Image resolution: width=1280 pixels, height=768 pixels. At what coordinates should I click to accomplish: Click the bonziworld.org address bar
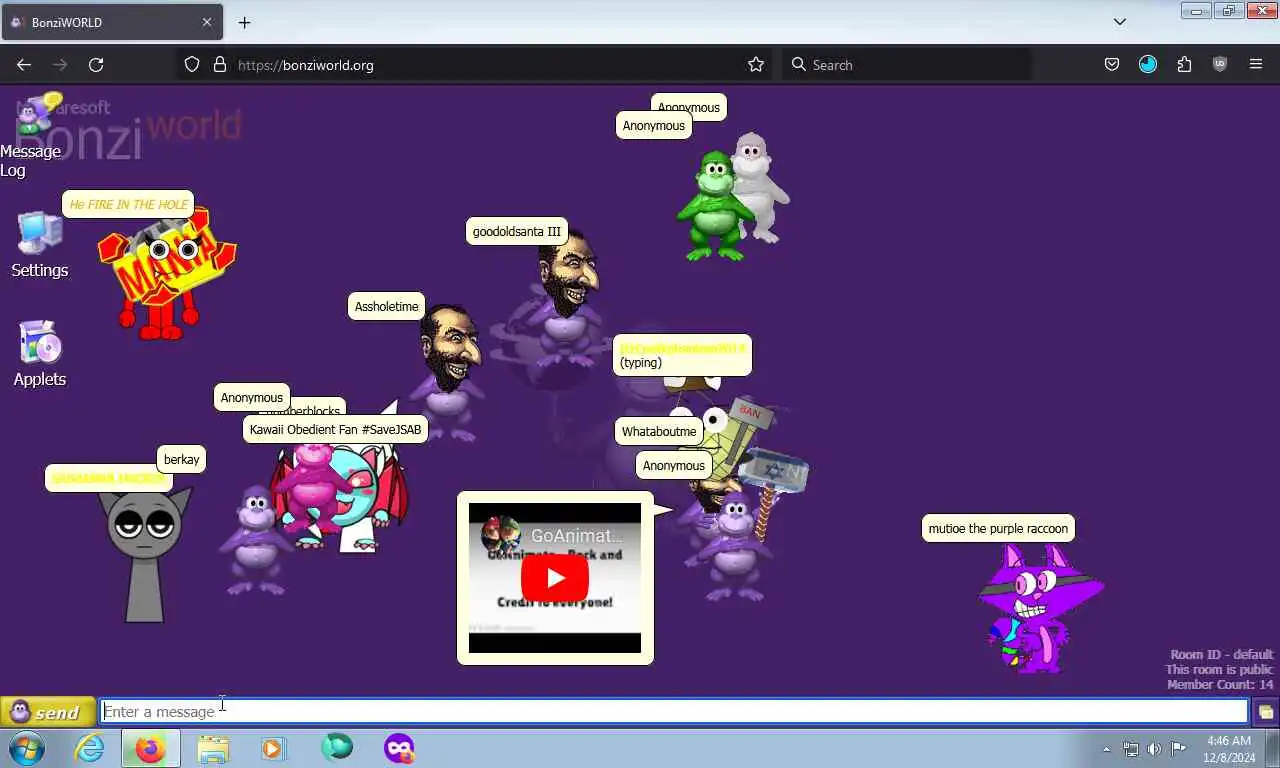pyautogui.click(x=473, y=64)
